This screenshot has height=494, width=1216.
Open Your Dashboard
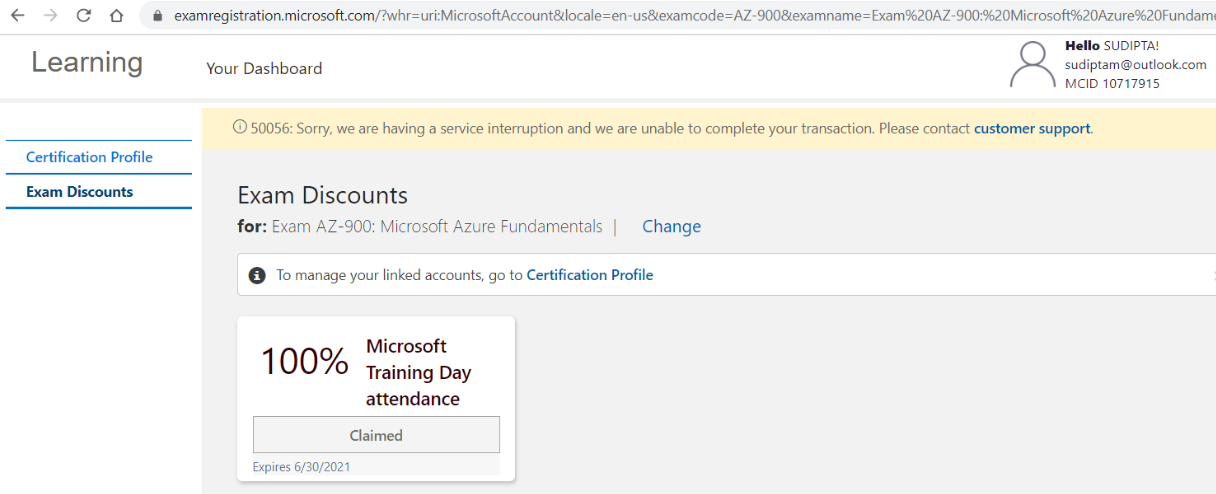tap(264, 68)
